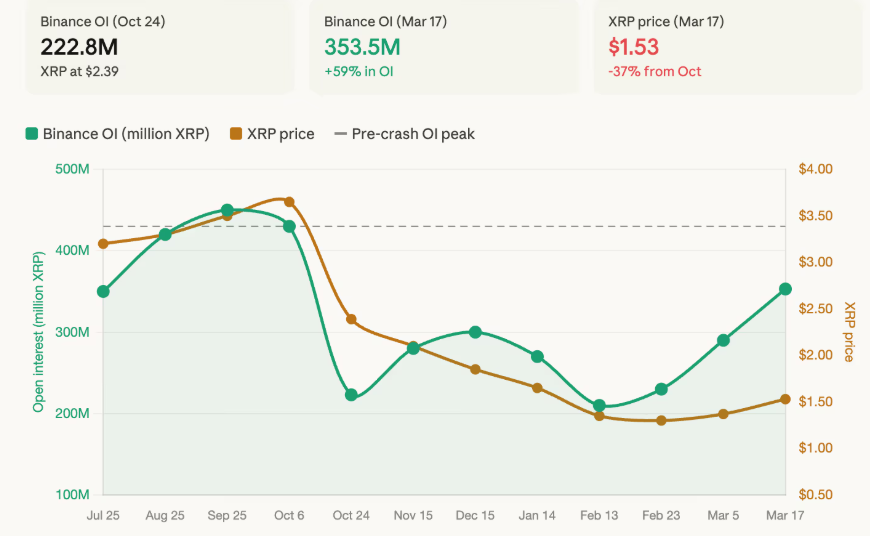Click the Nov 15 x-axis date label

point(413,516)
